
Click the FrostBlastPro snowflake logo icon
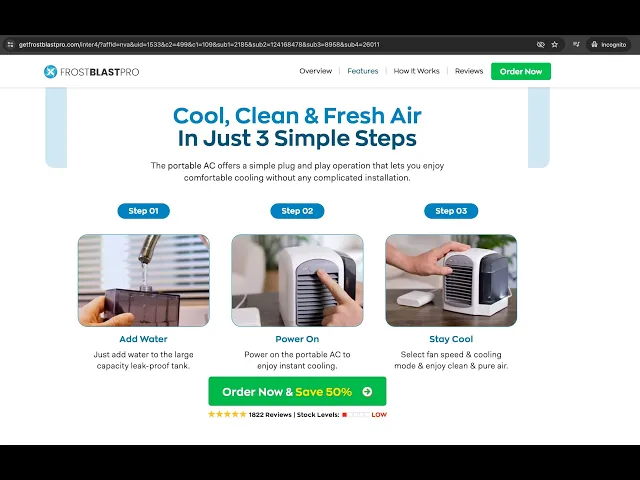point(50,71)
